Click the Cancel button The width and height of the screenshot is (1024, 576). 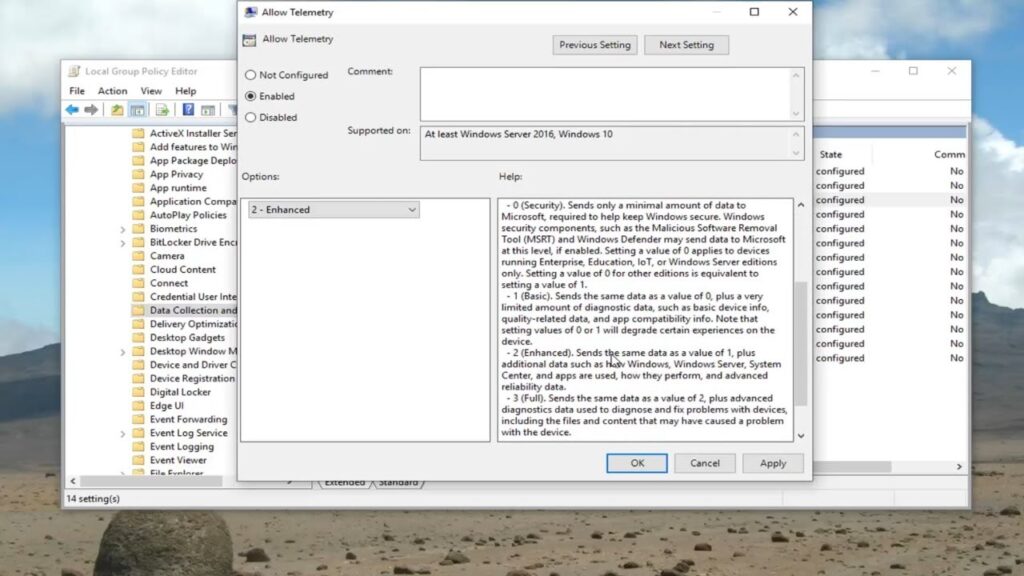pos(705,463)
